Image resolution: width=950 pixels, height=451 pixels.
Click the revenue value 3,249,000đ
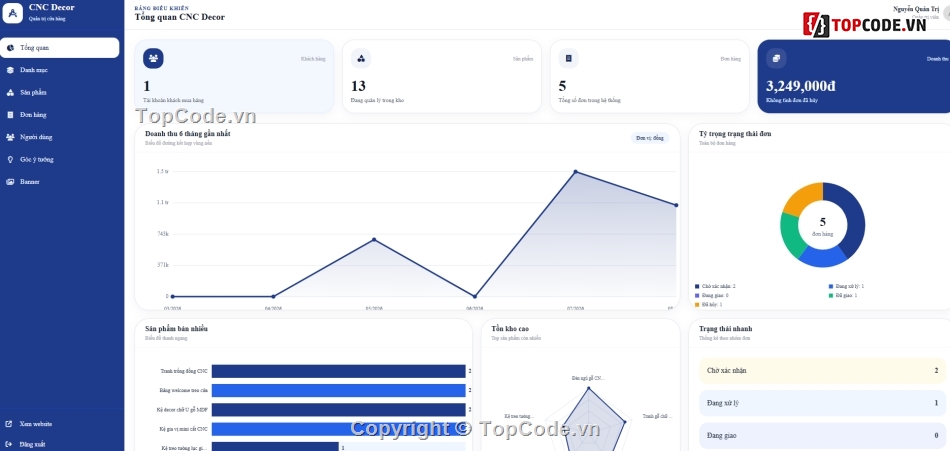[x=801, y=86]
